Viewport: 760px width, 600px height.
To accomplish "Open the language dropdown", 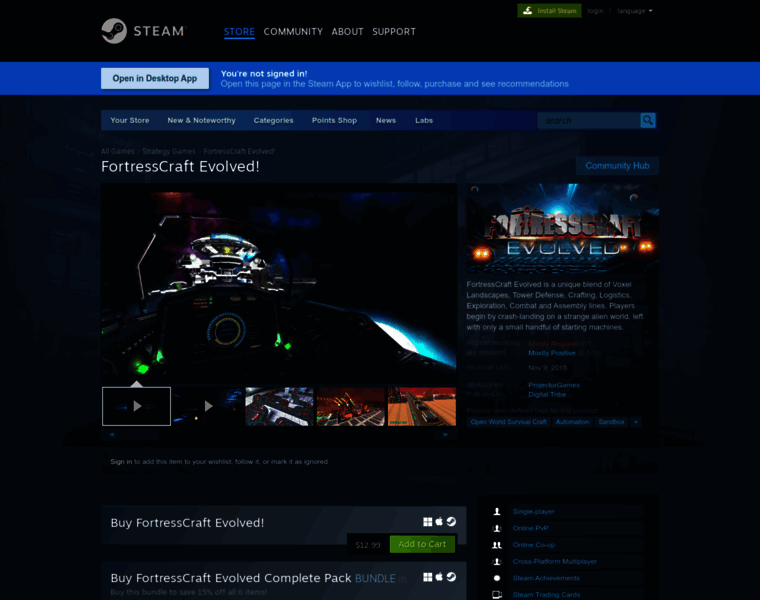I will click(634, 11).
